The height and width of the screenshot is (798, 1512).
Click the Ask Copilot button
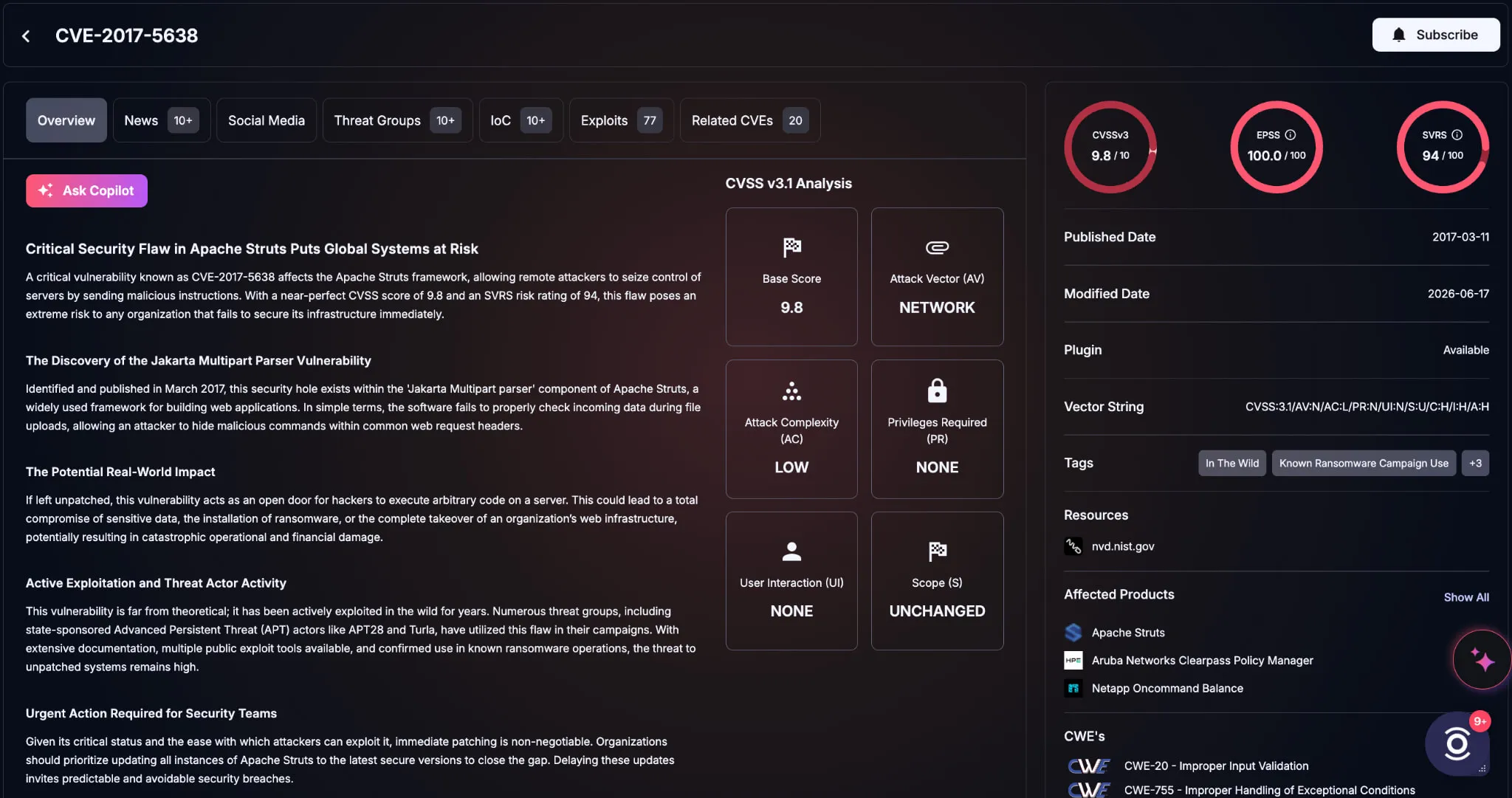coord(86,190)
